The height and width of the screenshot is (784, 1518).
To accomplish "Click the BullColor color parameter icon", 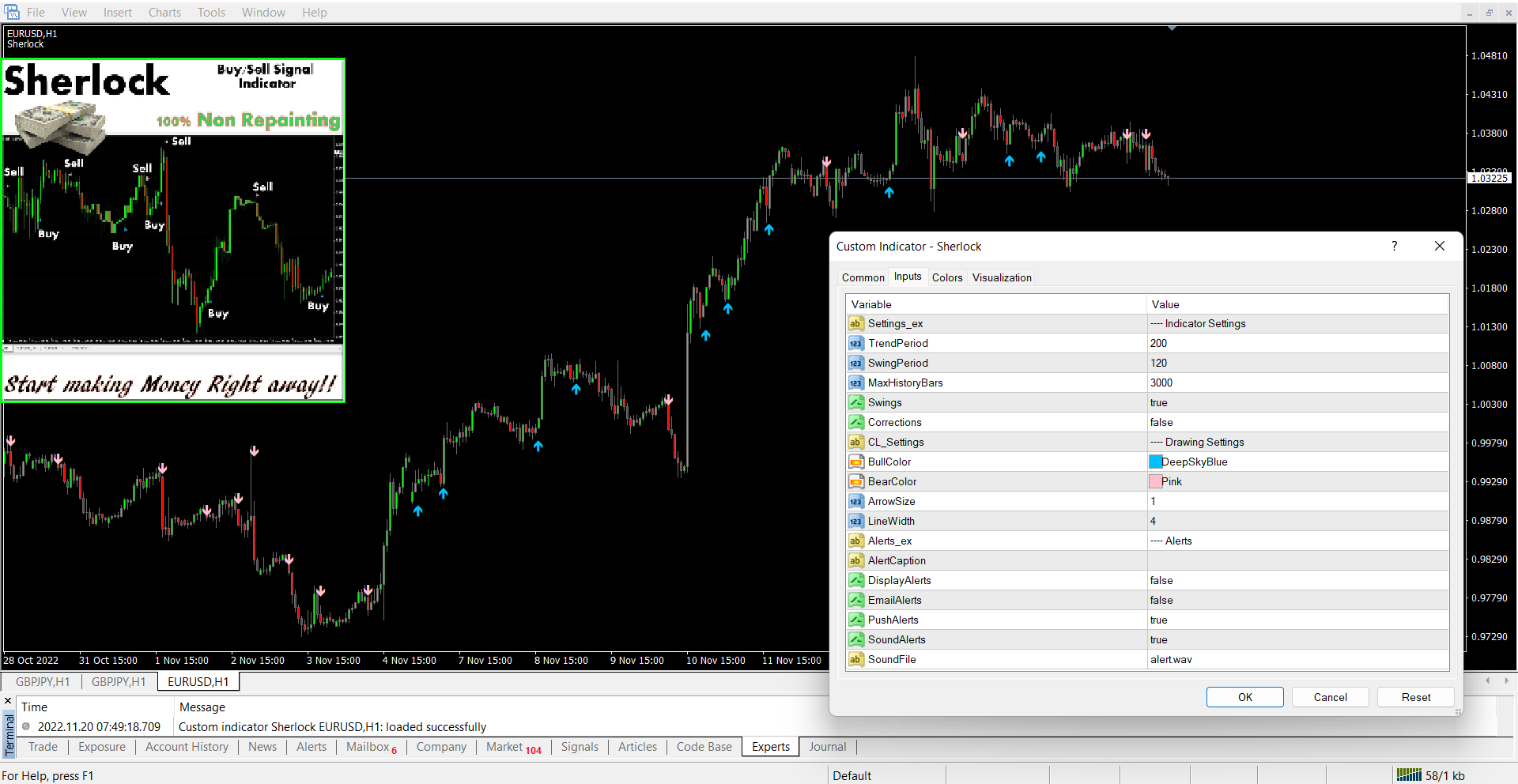I will tap(855, 462).
